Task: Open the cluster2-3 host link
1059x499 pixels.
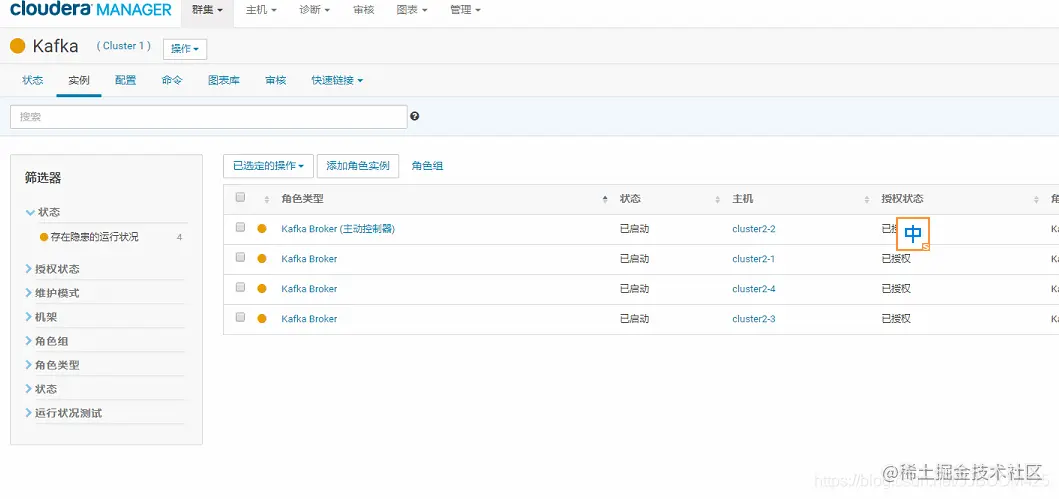Action: 754,318
